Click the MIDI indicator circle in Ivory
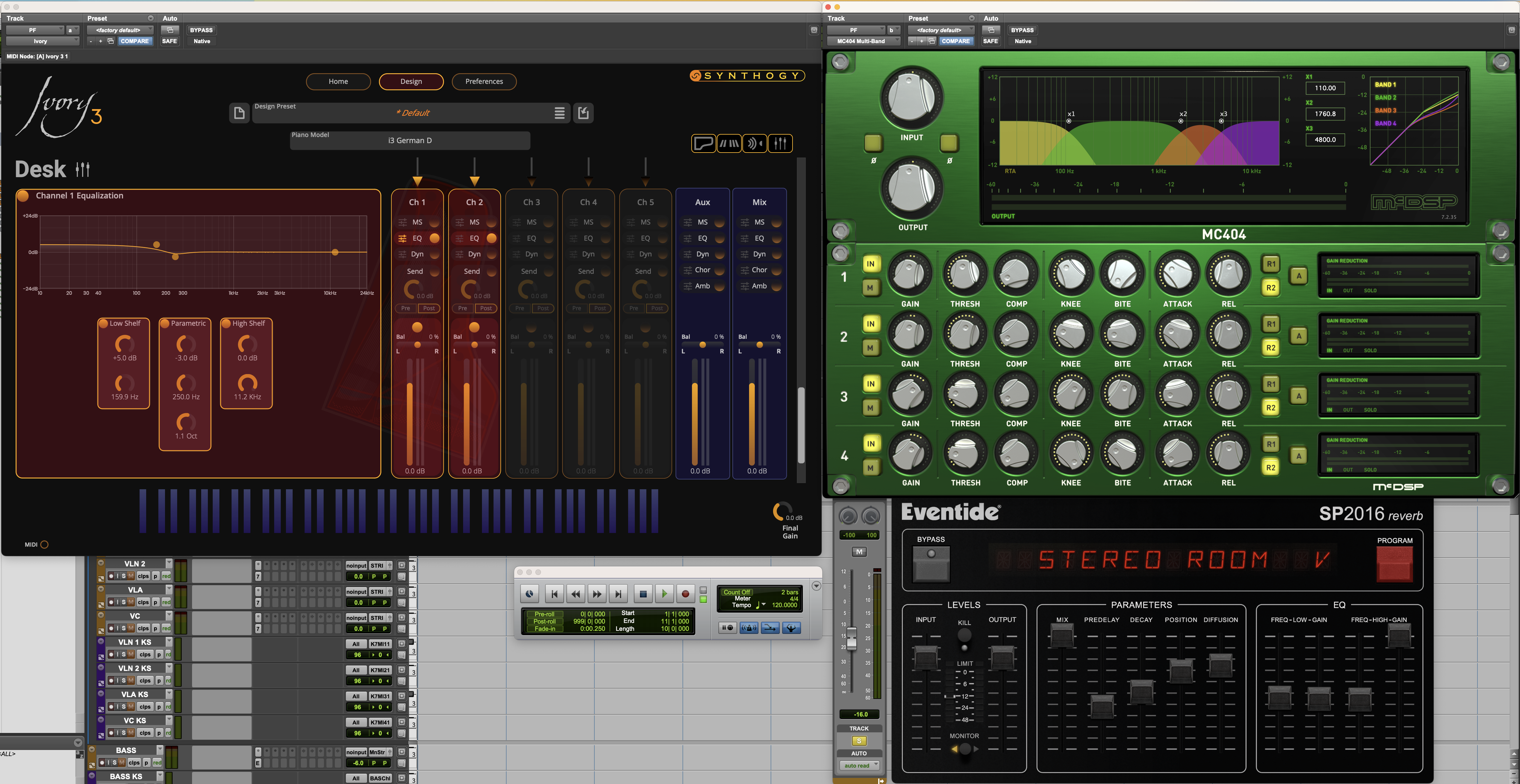The height and width of the screenshot is (784, 1520). tap(44, 545)
